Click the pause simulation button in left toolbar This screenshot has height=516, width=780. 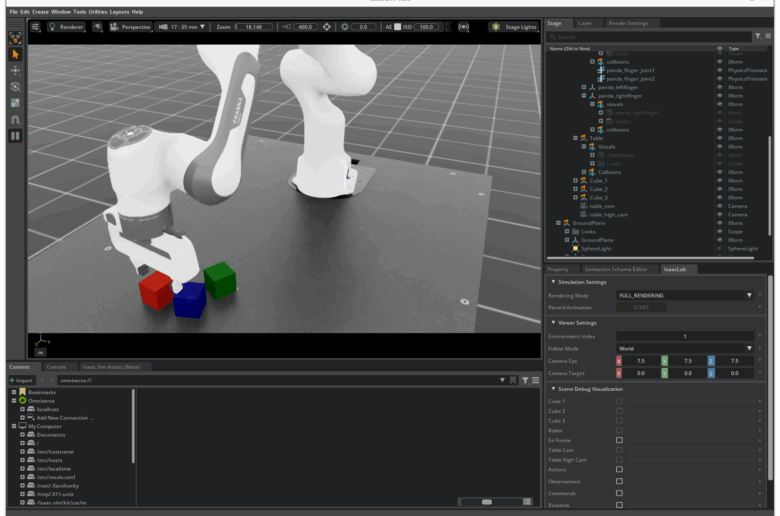click(15, 135)
